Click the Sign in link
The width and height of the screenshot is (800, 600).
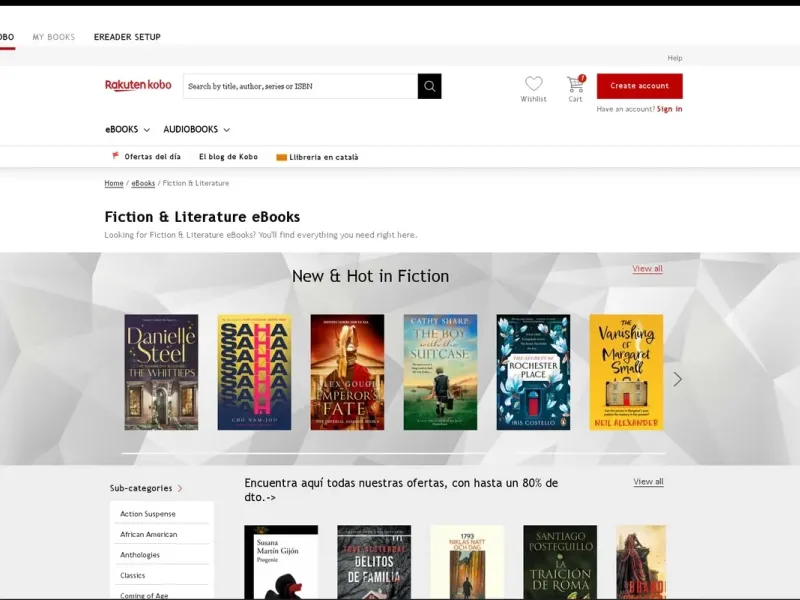(669, 109)
